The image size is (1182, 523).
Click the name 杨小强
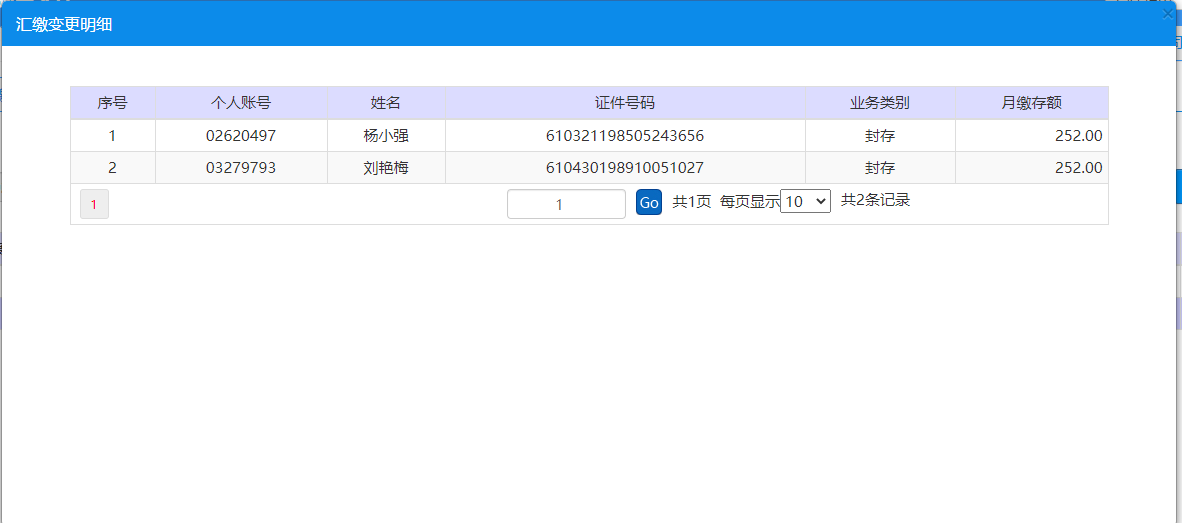(386, 136)
